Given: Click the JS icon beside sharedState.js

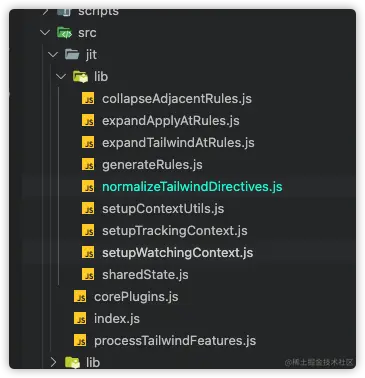Looking at the screenshot, I should click(x=88, y=275).
